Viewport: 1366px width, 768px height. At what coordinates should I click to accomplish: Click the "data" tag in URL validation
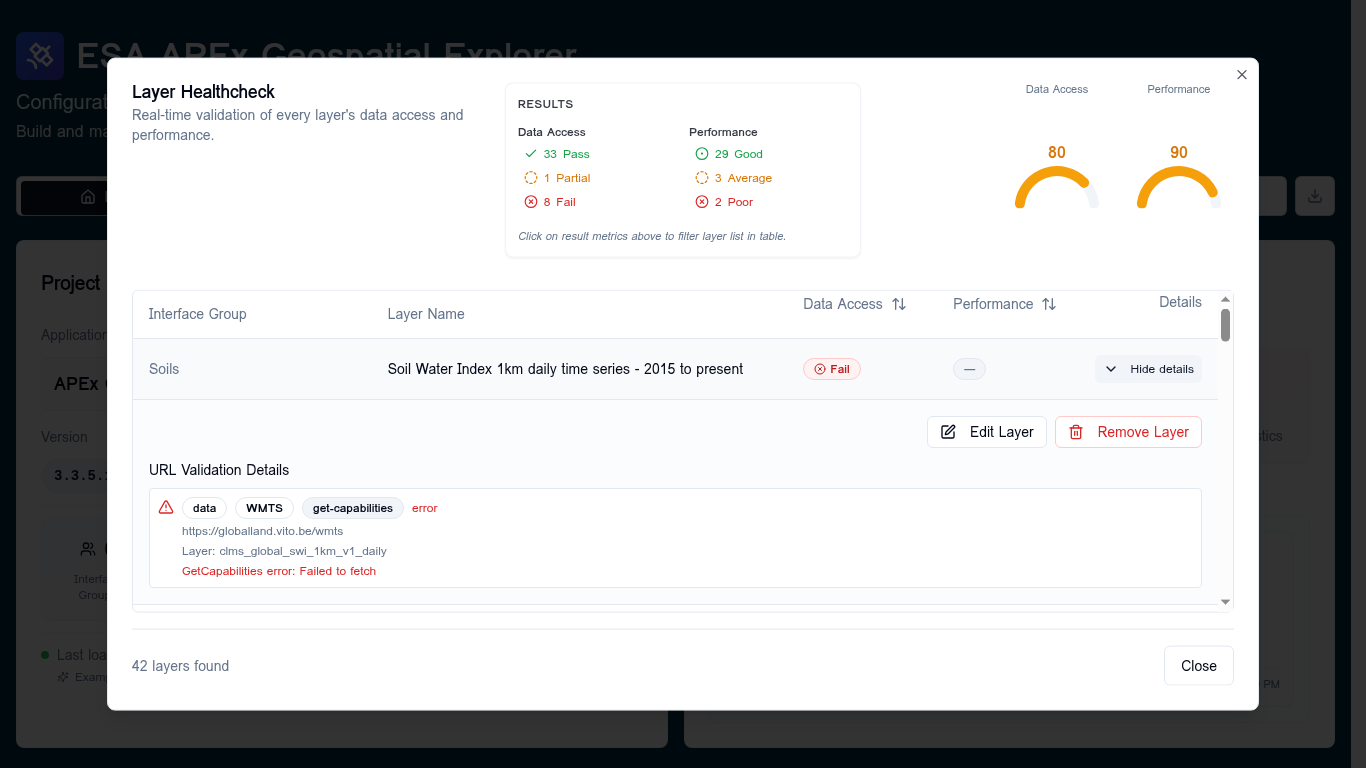204,508
